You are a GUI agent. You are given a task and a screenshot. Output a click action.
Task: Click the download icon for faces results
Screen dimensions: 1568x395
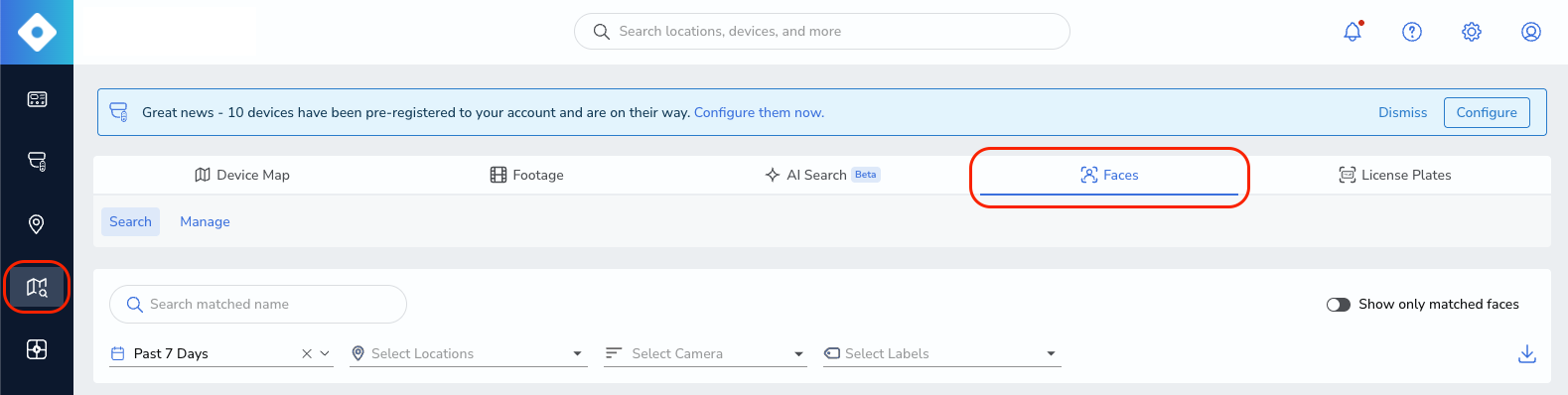[1527, 354]
